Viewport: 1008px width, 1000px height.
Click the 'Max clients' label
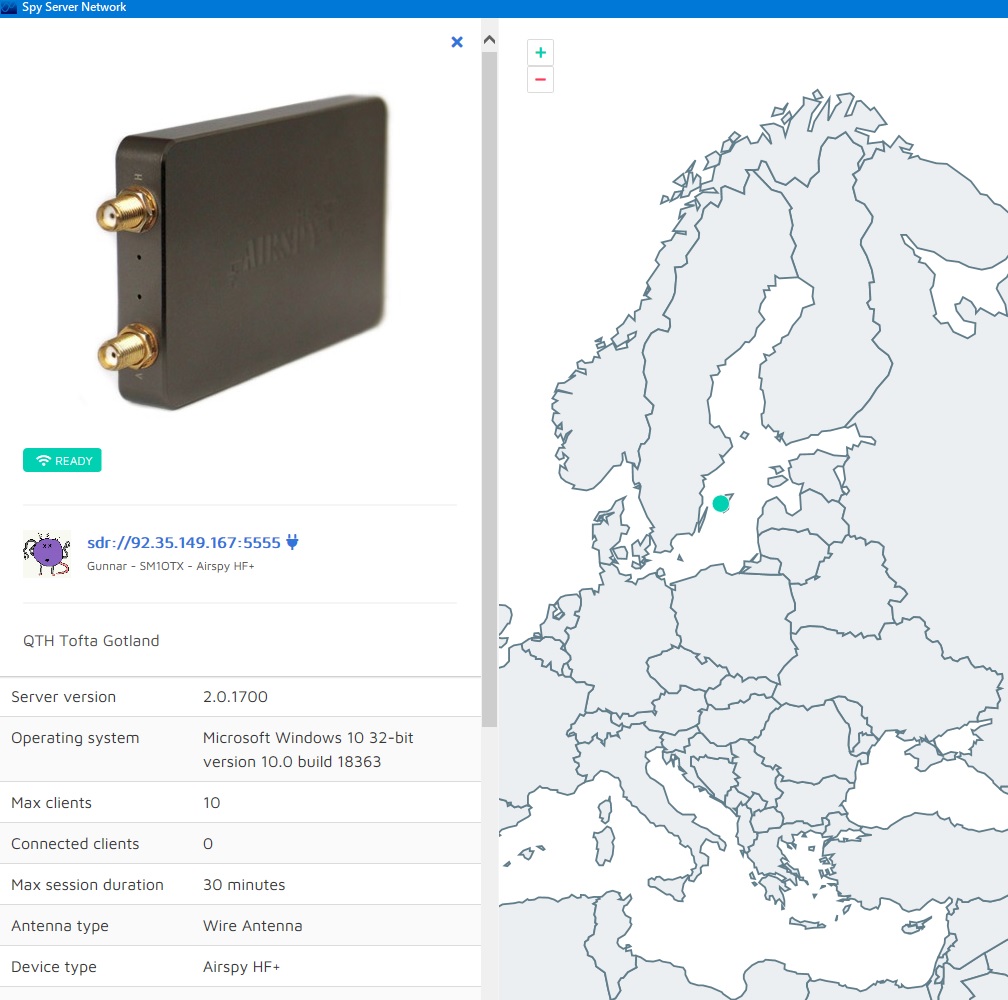51,803
